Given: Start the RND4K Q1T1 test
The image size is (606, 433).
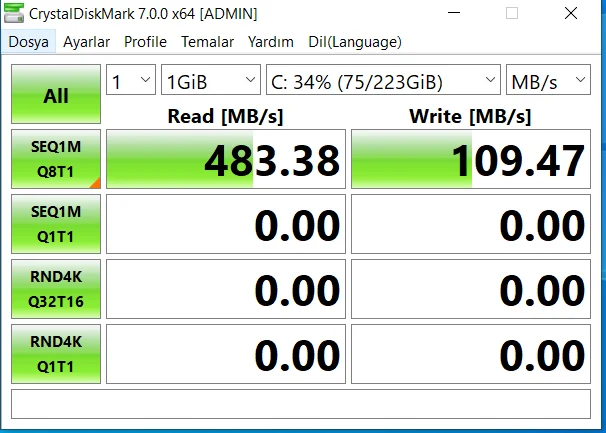Looking at the screenshot, I should click(x=56, y=354).
